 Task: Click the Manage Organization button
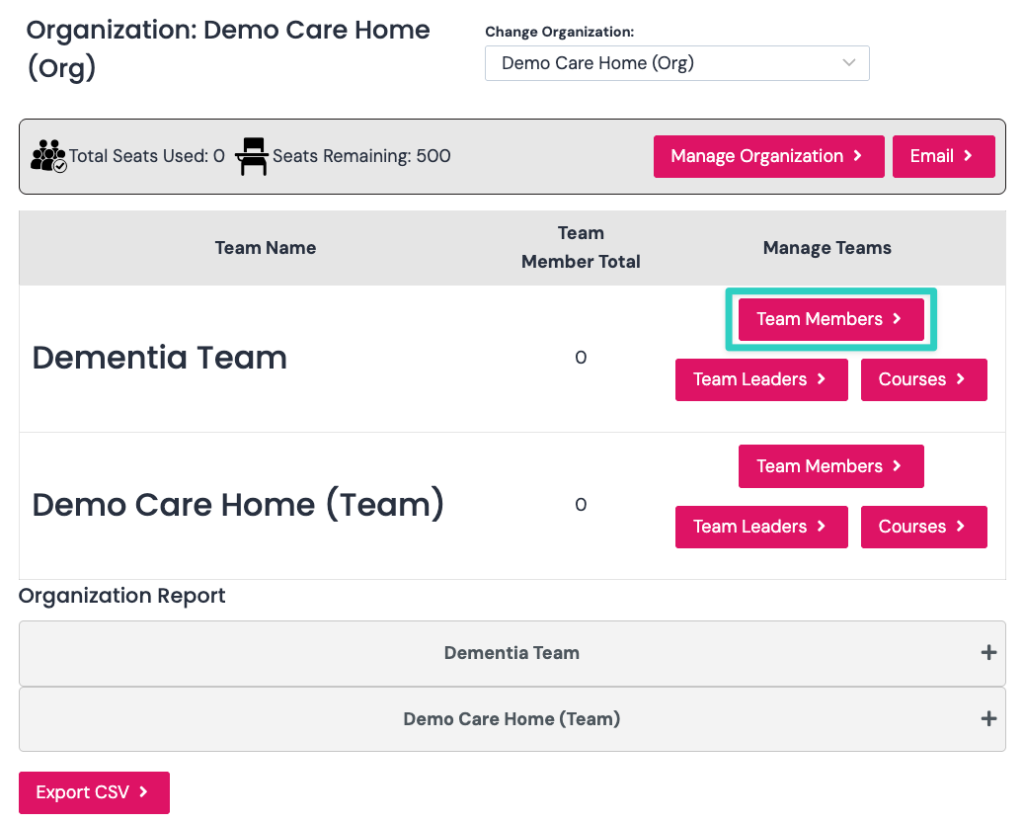[769, 156]
